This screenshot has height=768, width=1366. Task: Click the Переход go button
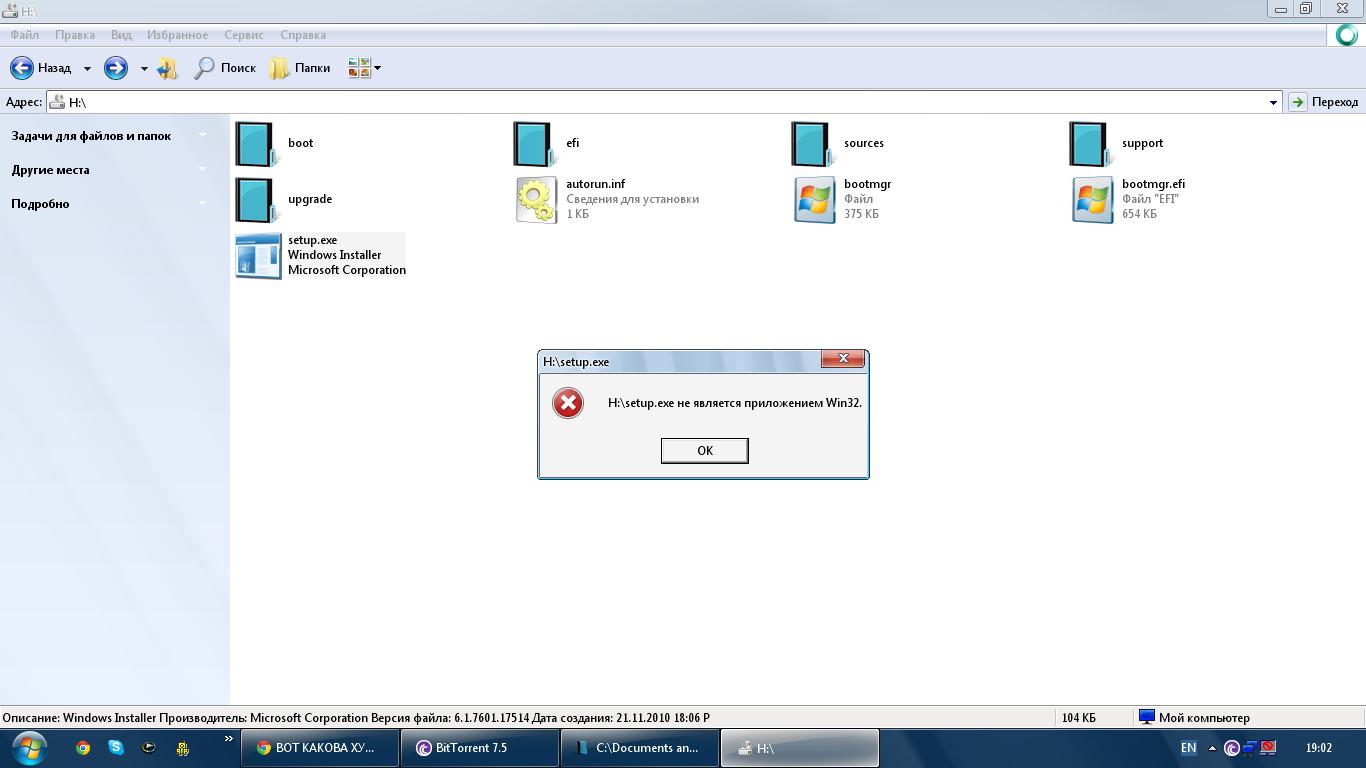click(1324, 102)
